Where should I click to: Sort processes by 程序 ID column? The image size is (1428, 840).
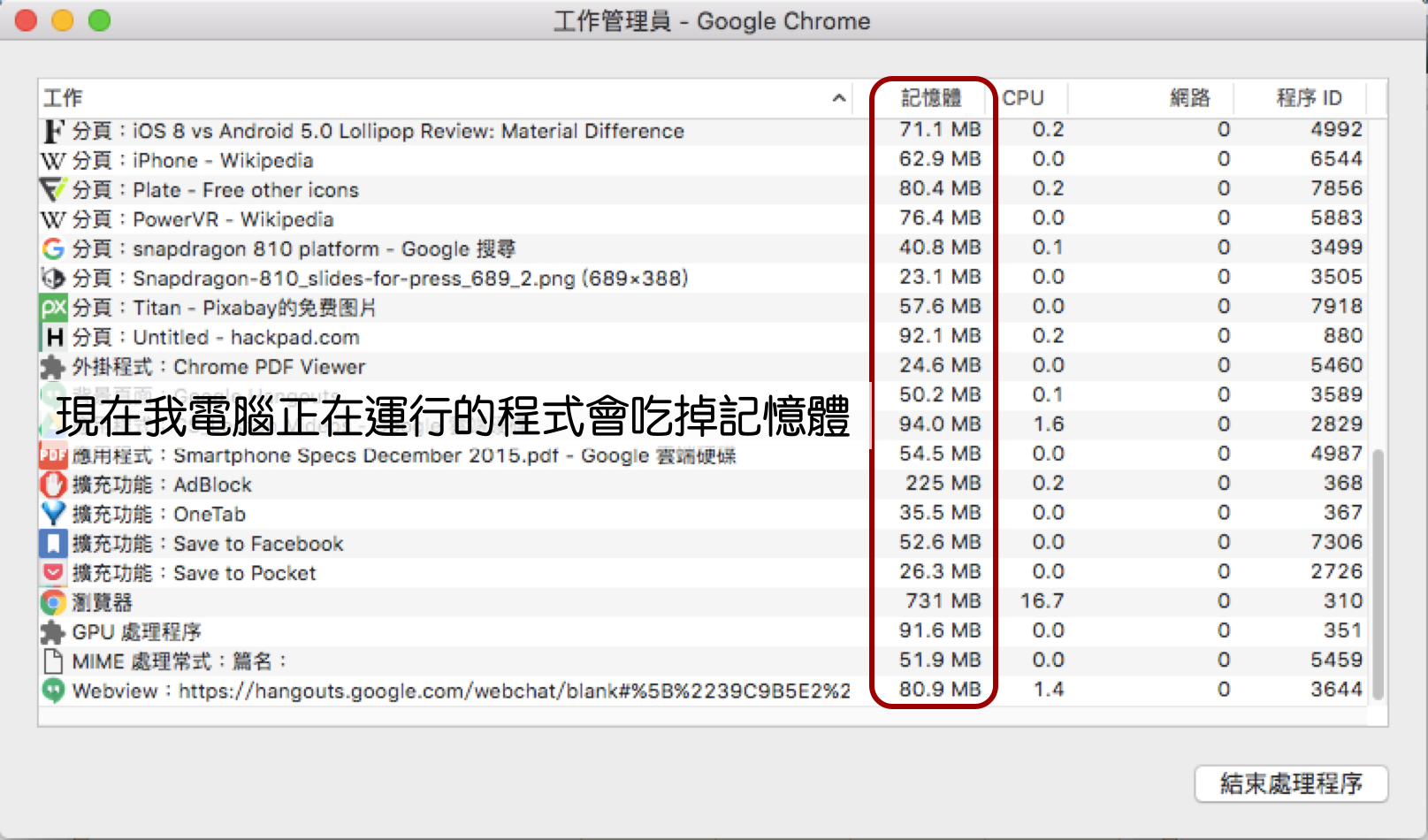[x=1309, y=98]
